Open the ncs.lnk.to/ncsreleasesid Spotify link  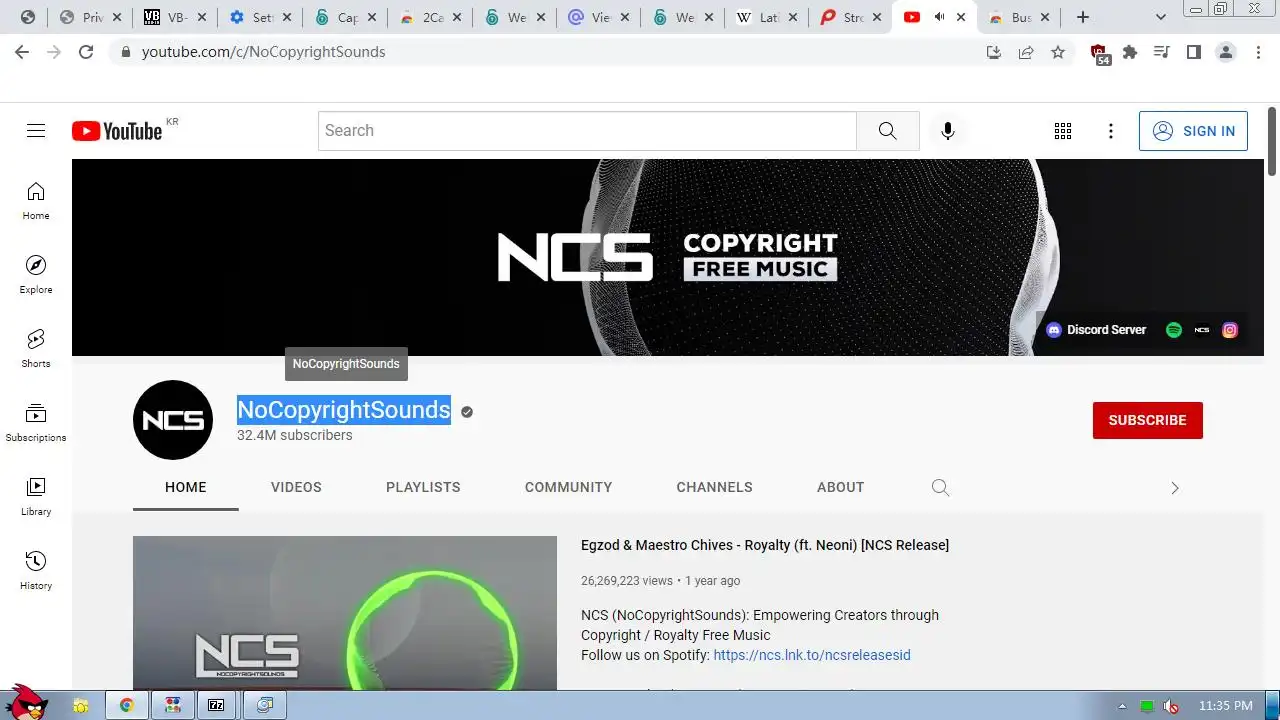point(812,655)
